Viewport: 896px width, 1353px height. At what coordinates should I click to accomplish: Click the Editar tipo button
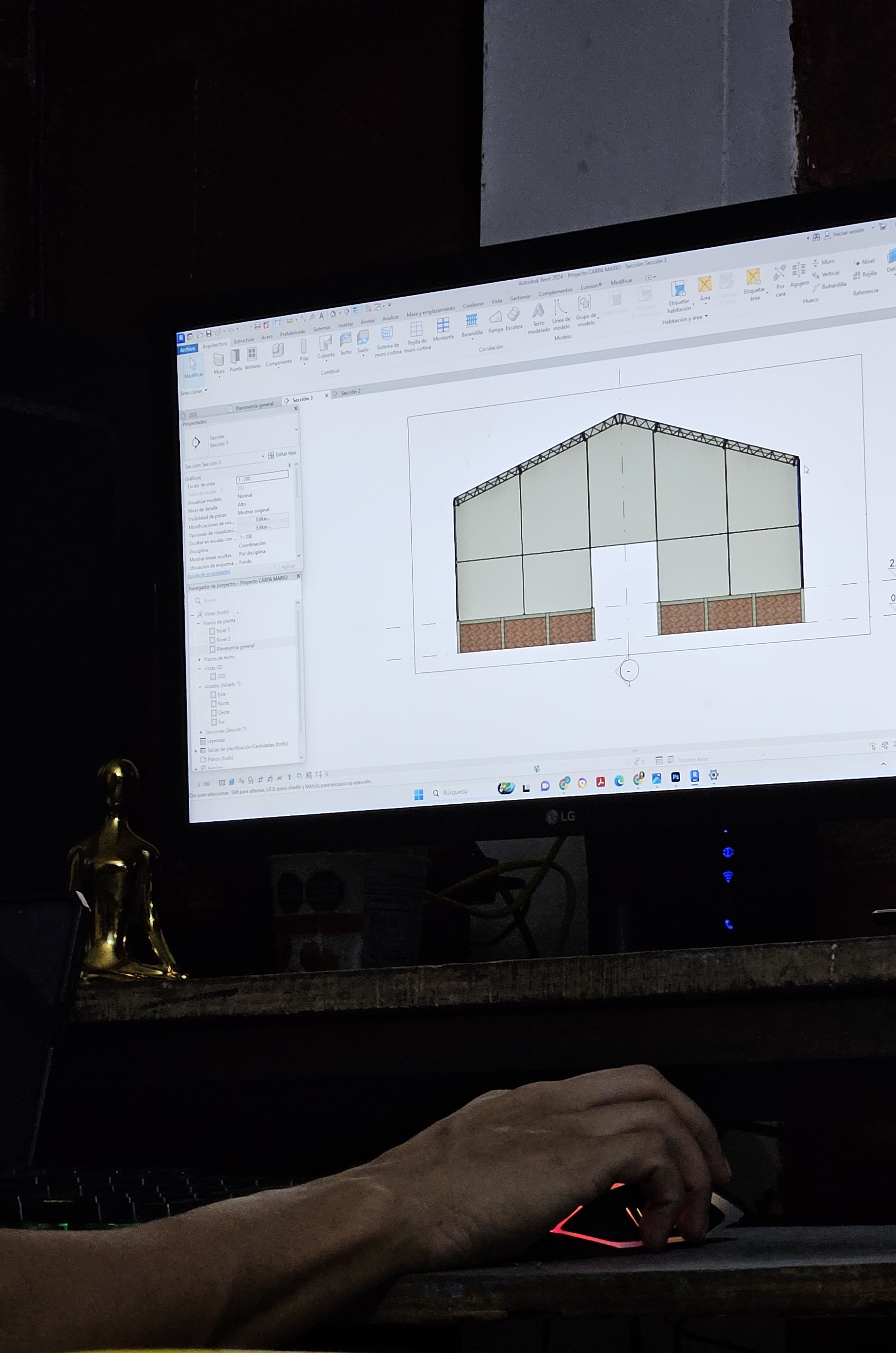click(282, 454)
